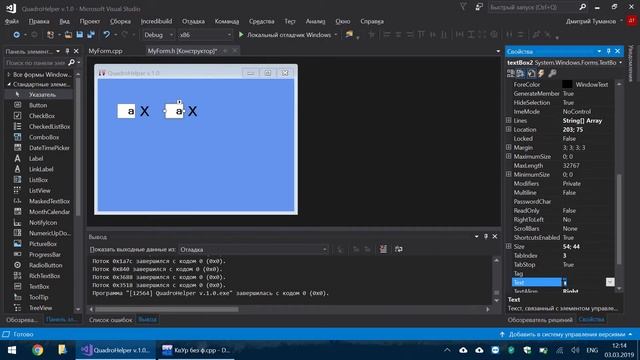The height and width of the screenshot is (360, 640).
Task: Click the new project toolbar icon
Action: [x=51, y=35]
